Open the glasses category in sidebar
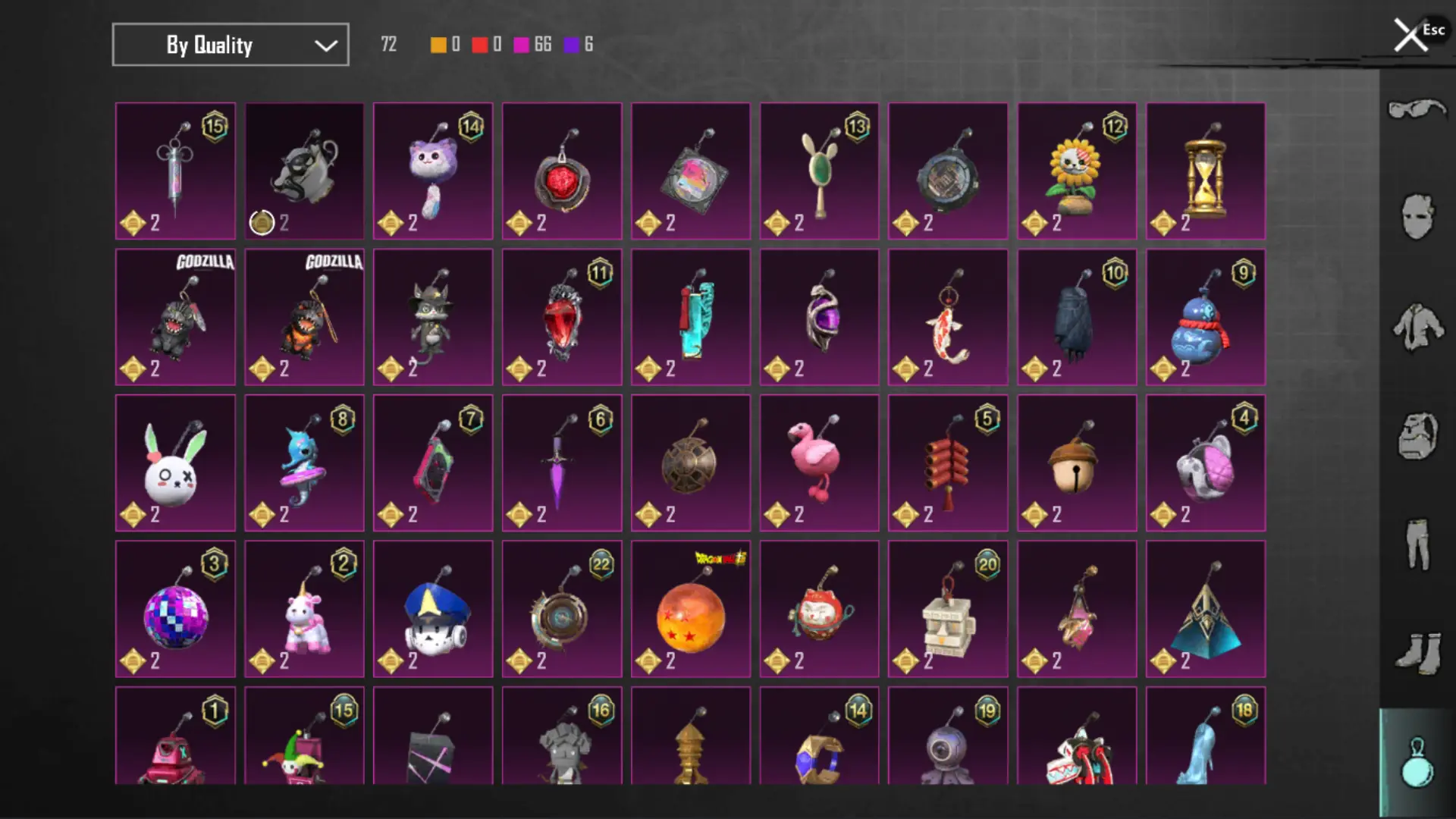Image resolution: width=1456 pixels, height=819 pixels. click(x=1417, y=110)
